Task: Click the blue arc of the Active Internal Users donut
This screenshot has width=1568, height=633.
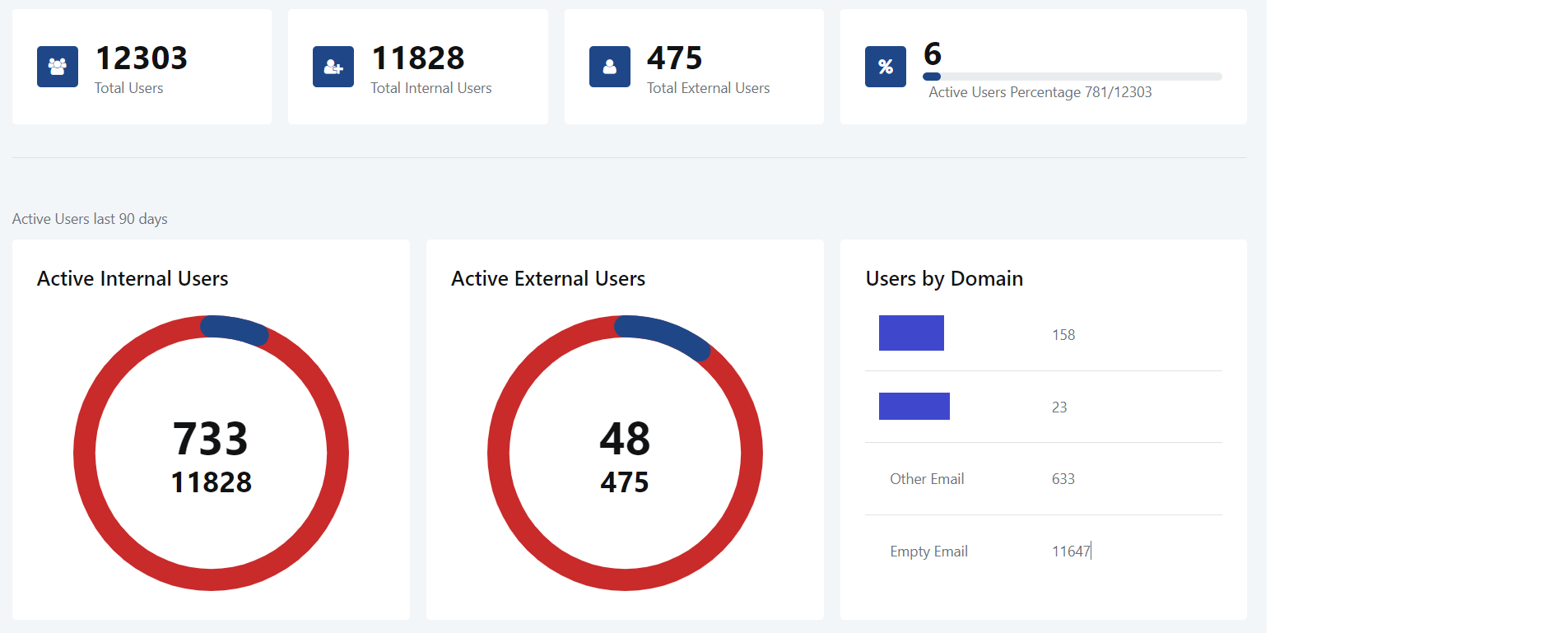Action: coord(235,329)
